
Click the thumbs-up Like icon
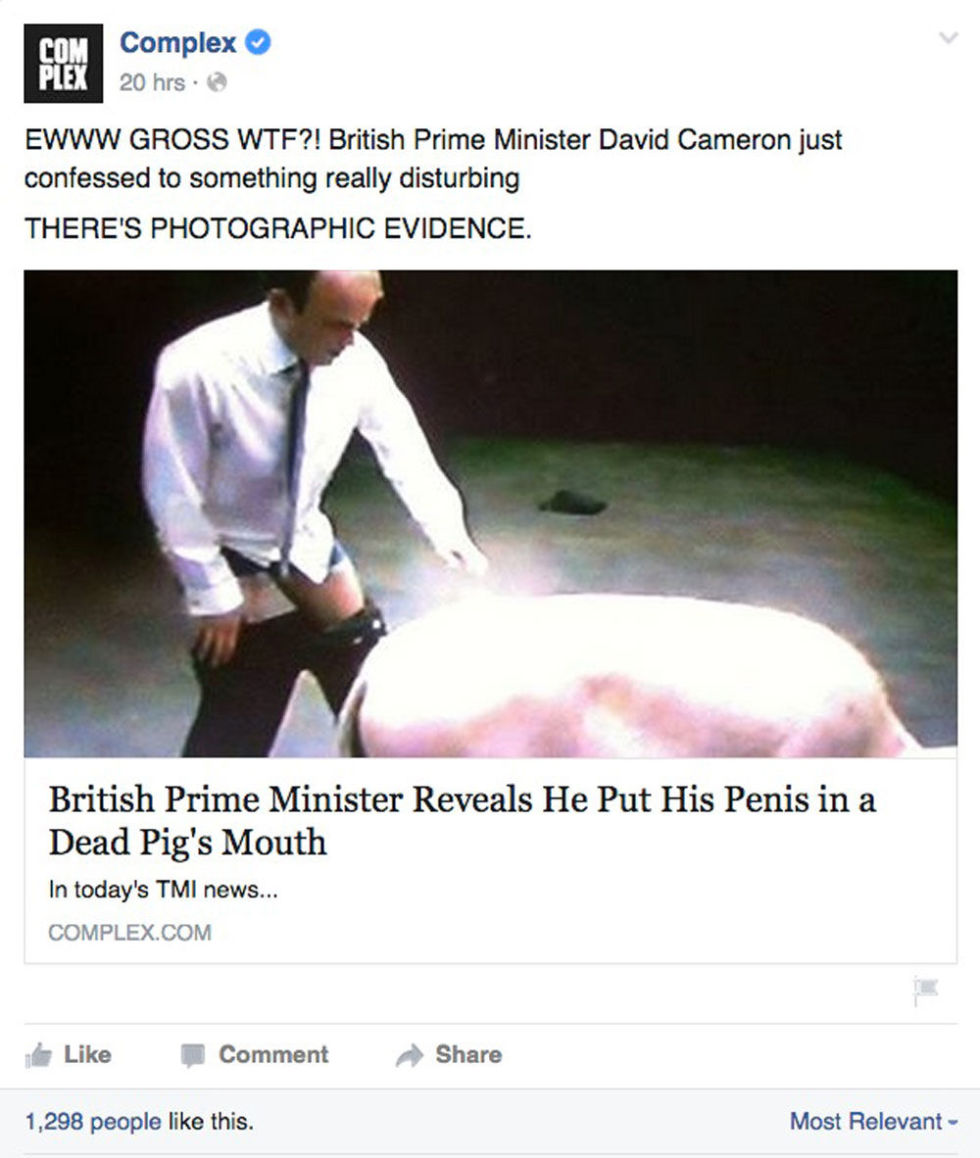pyautogui.click(x=38, y=1055)
